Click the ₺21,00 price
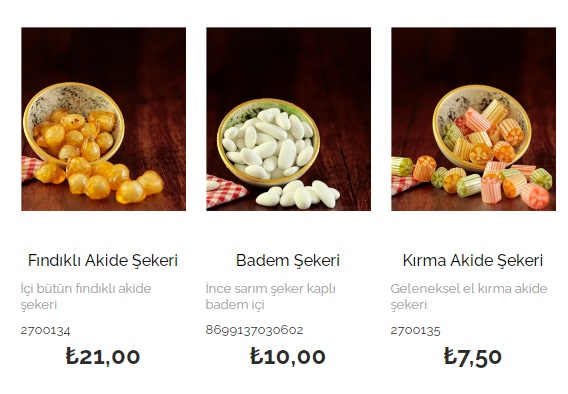This screenshot has height=394, width=568. (x=103, y=356)
